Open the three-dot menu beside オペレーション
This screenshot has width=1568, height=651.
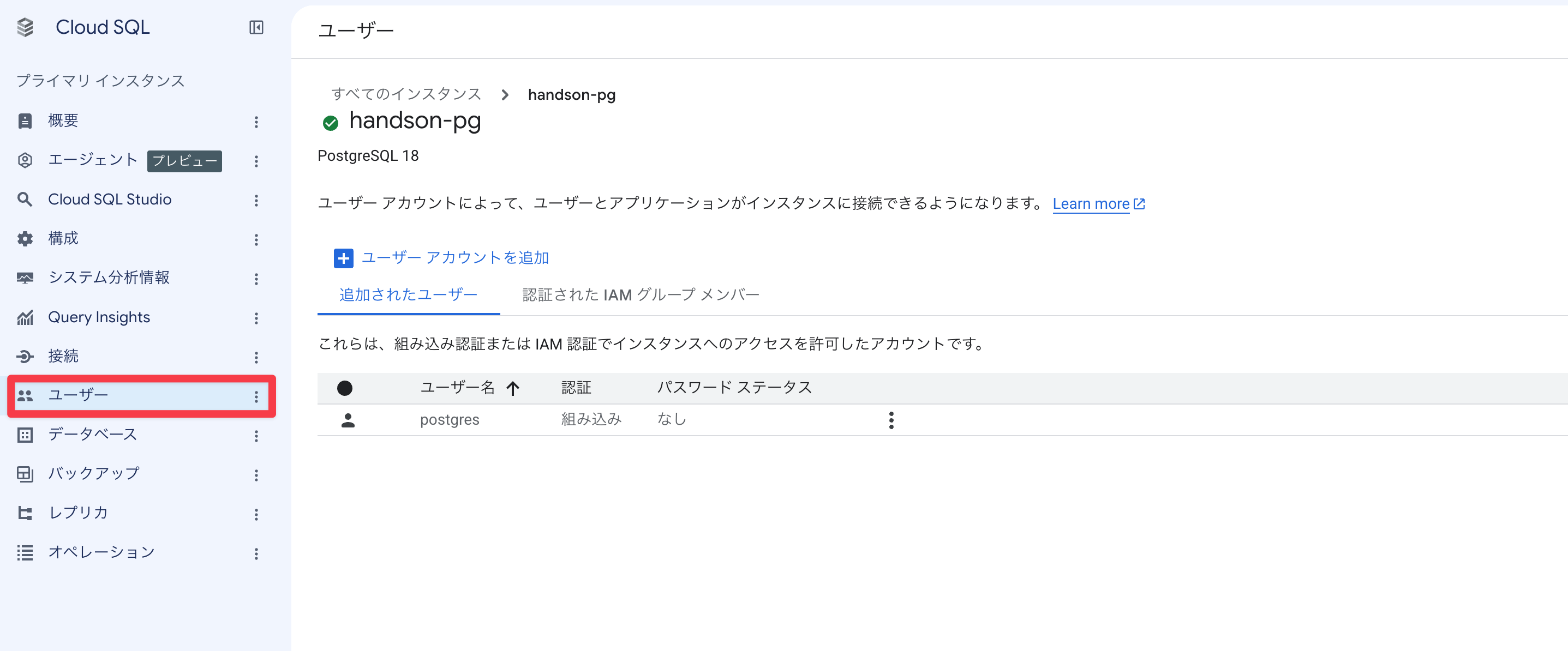coord(256,553)
